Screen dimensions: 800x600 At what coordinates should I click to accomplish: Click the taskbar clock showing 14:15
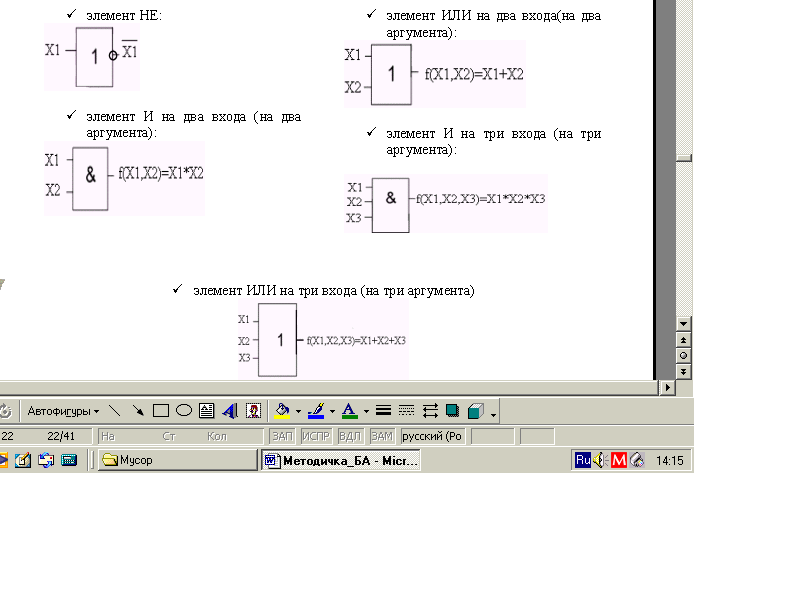pyautogui.click(x=669, y=461)
